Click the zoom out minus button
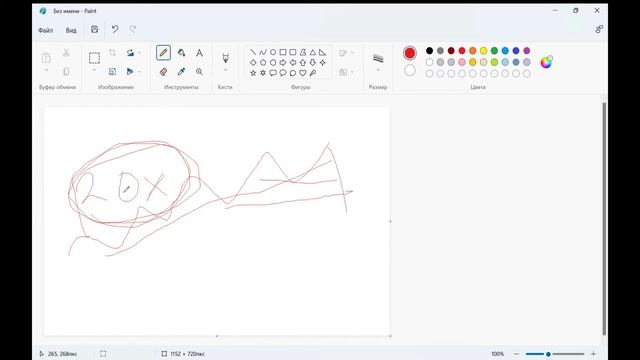This screenshot has height=360, width=640. (x=516, y=354)
